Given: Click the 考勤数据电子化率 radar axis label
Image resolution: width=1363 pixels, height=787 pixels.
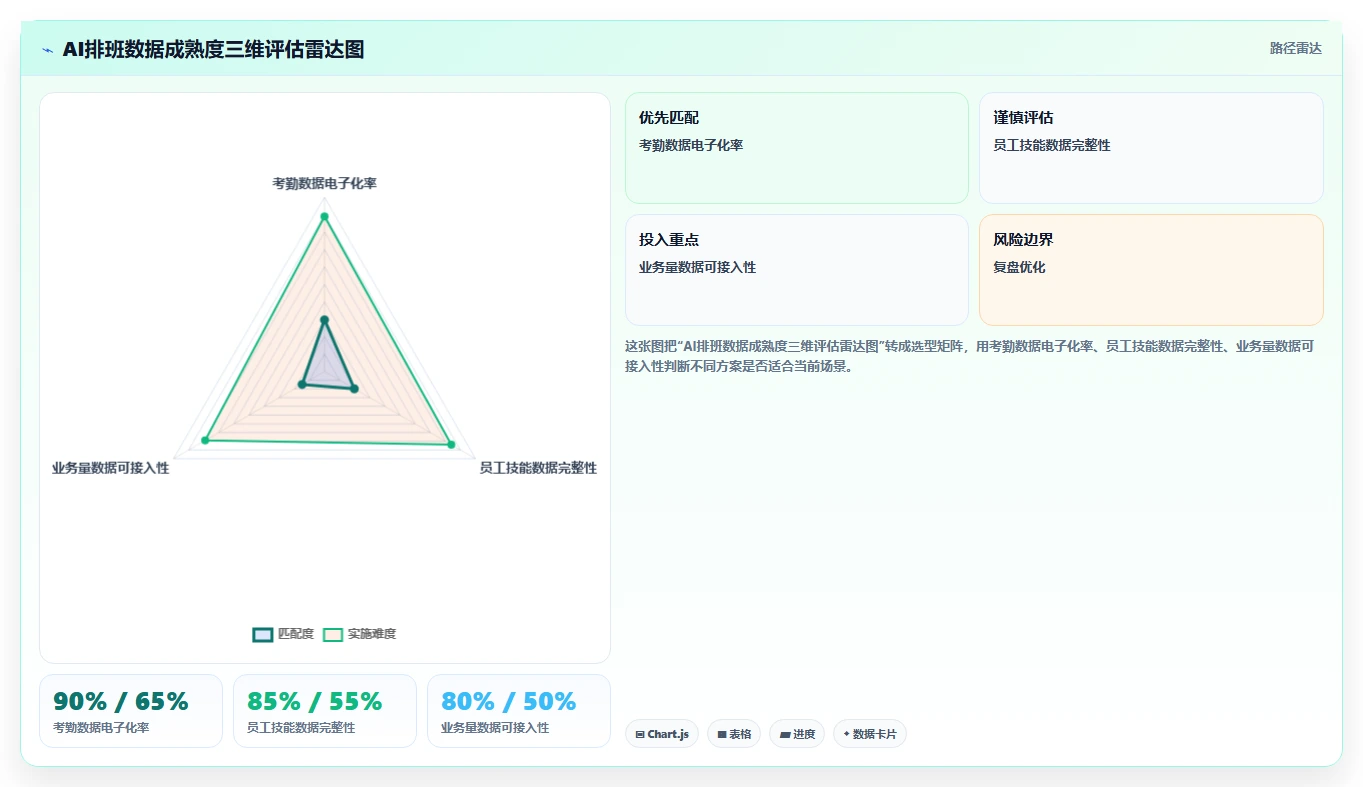Looking at the screenshot, I should pos(325,184).
